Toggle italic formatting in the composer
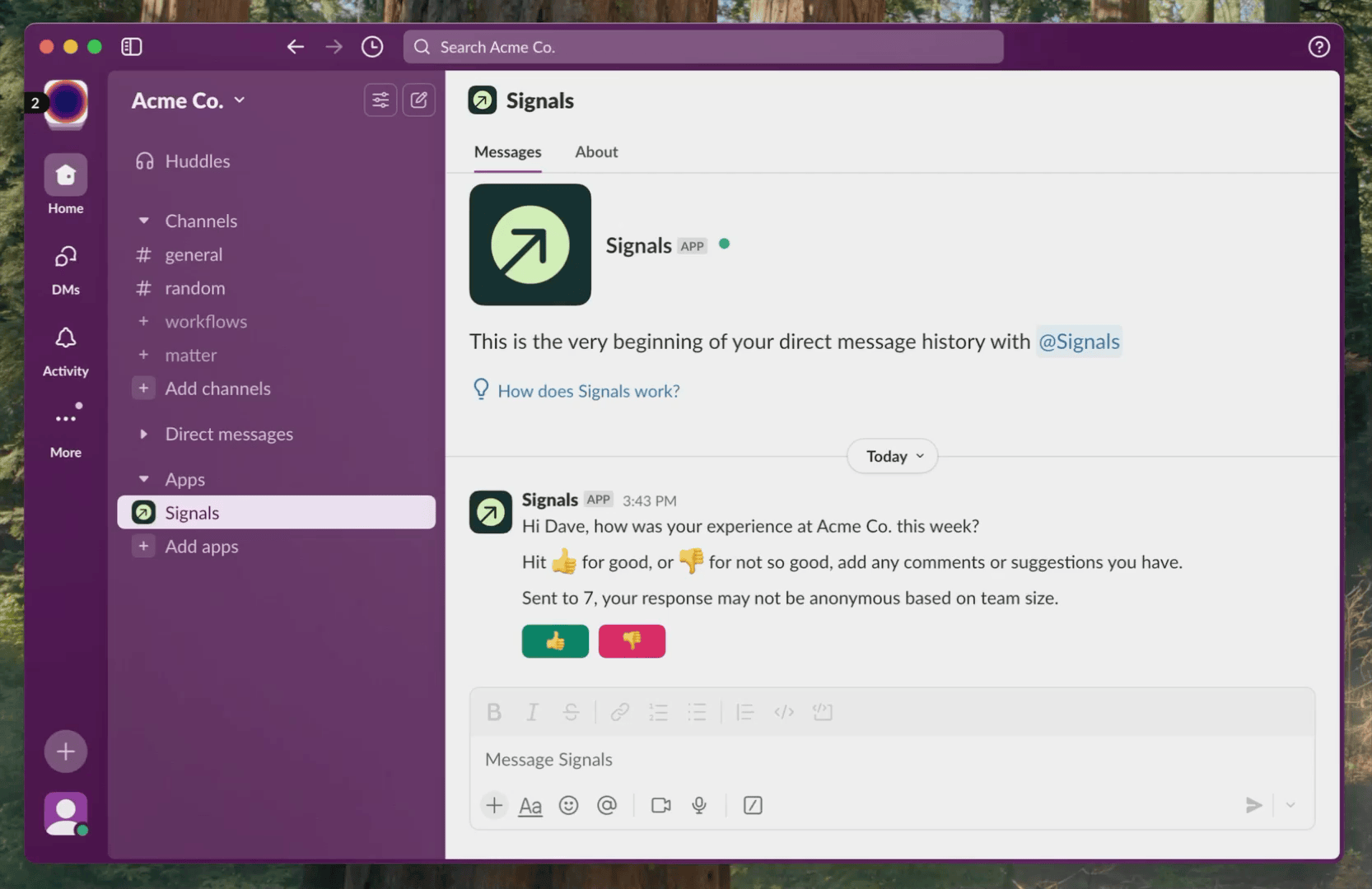The image size is (1372, 889). 532,712
